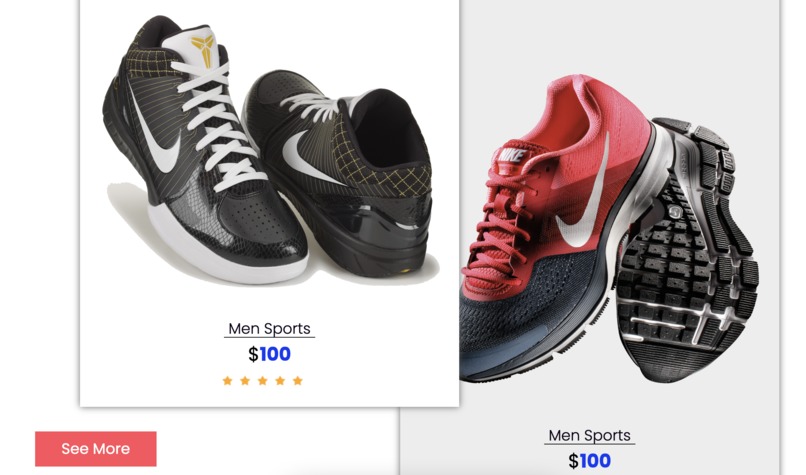Click swoosh on left black high-top shoe
Viewport: 806px width, 475px height.
pyautogui.click(x=157, y=141)
